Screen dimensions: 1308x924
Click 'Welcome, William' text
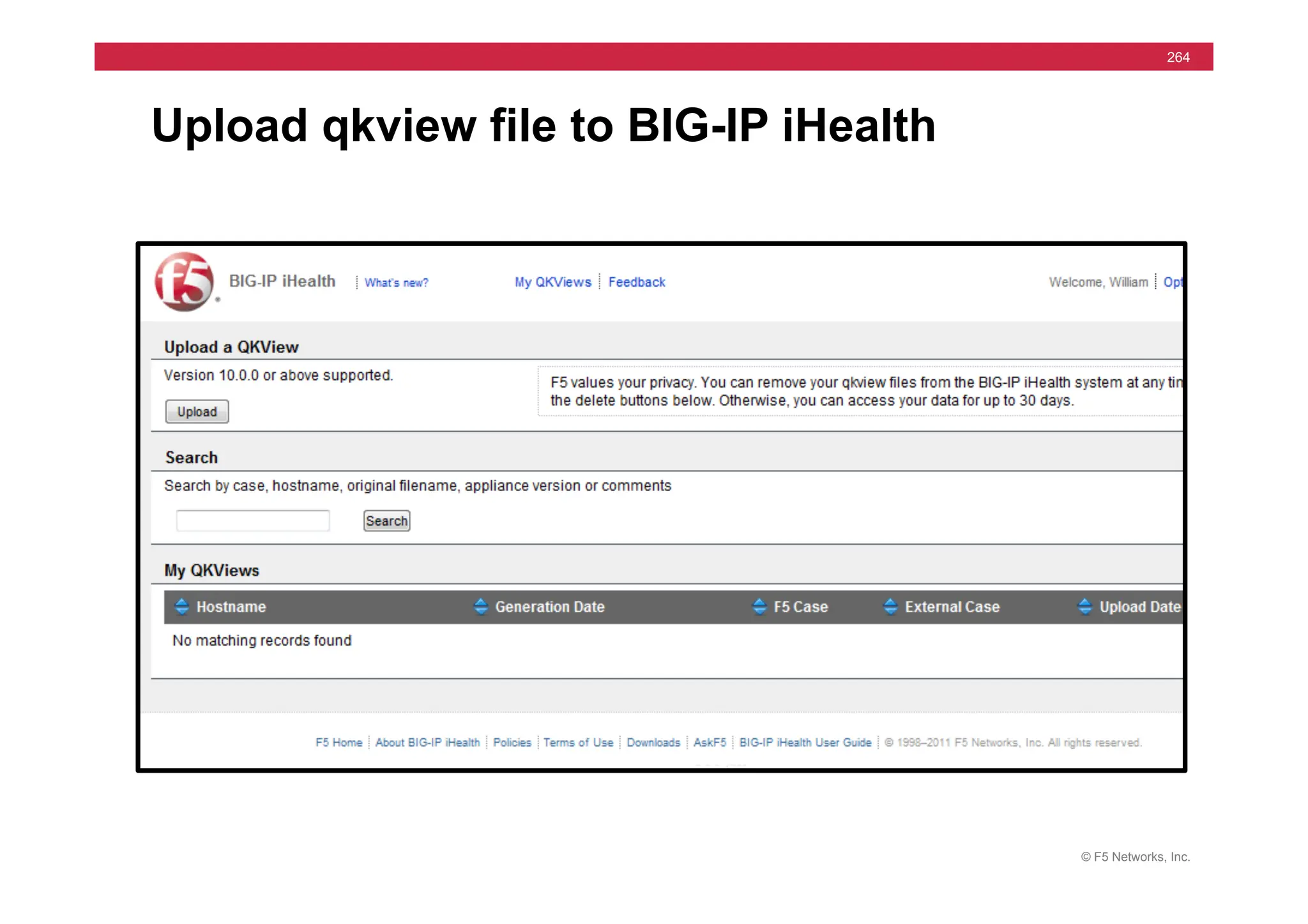coord(1099,282)
